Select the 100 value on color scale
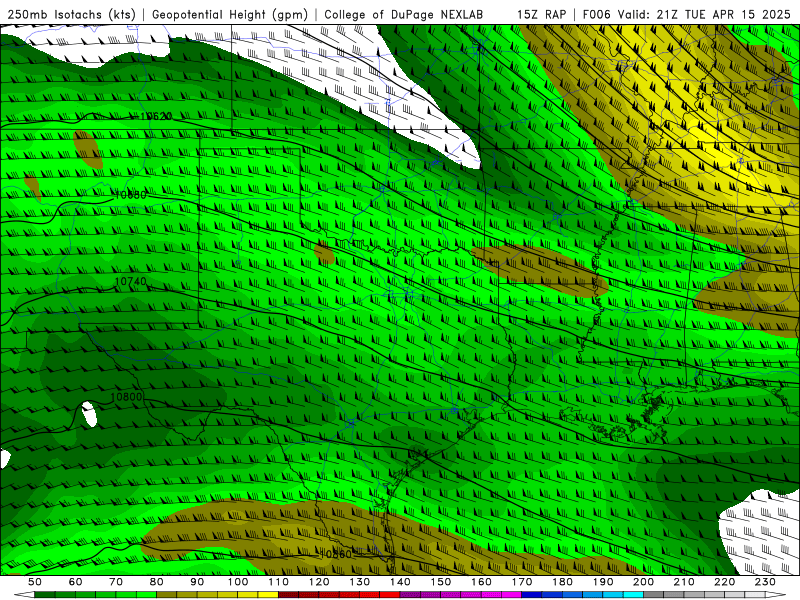 [238, 582]
